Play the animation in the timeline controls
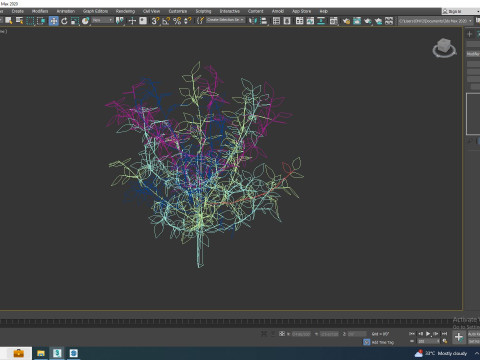This screenshot has height=360, width=480. [428, 334]
